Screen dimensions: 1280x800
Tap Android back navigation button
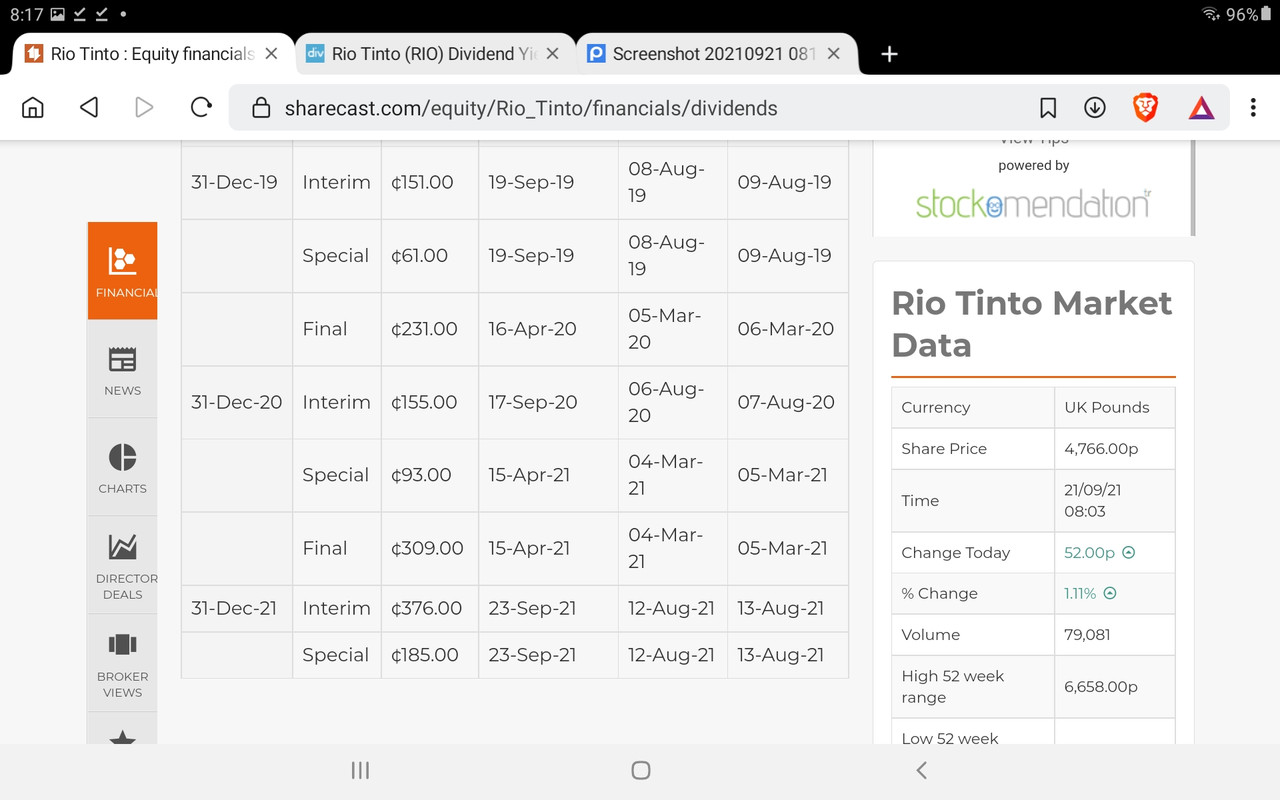pyautogui.click(x=921, y=770)
